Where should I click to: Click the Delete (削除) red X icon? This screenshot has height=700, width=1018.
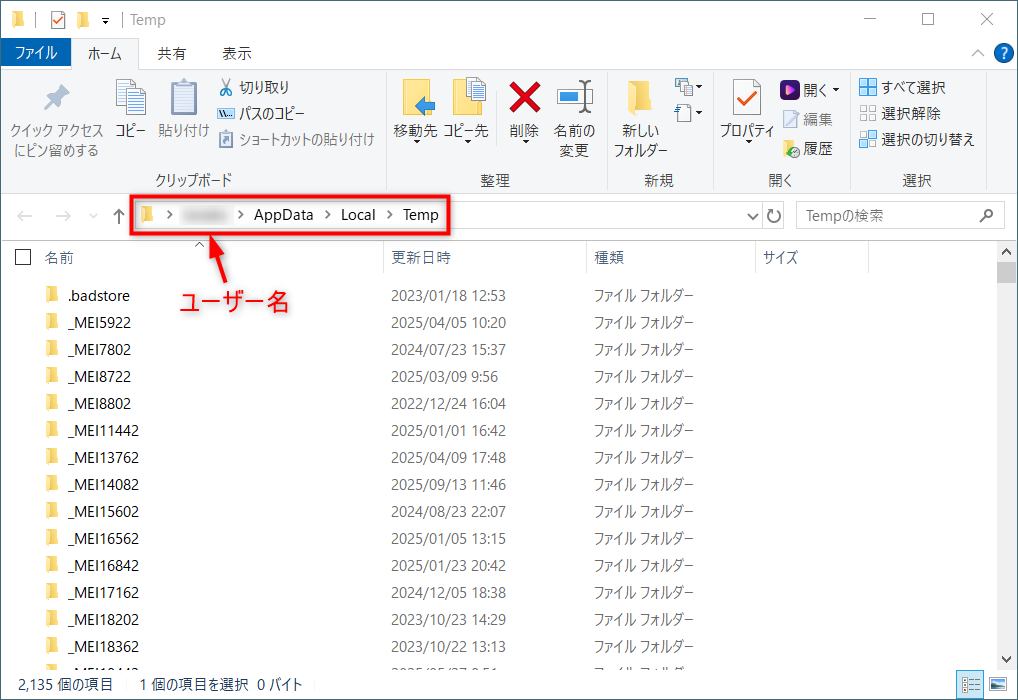[524, 99]
